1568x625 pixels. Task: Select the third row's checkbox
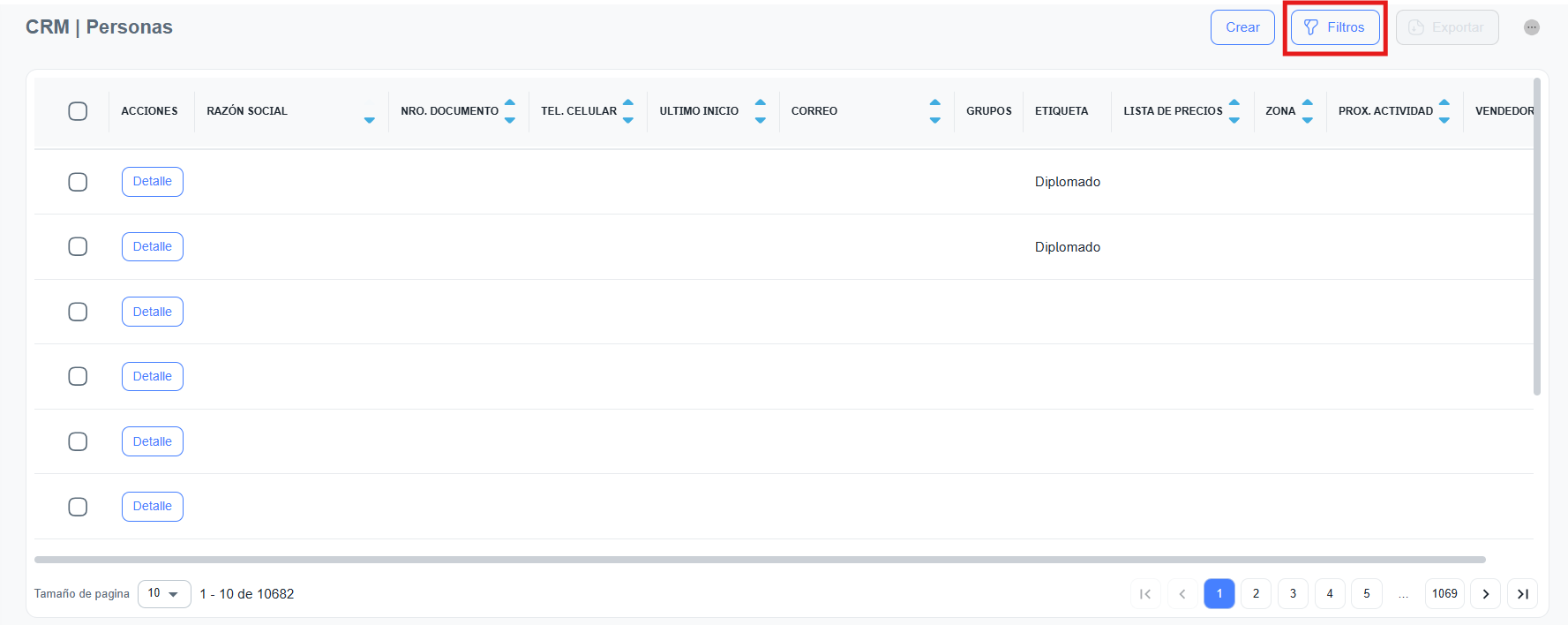(x=78, y=312)
